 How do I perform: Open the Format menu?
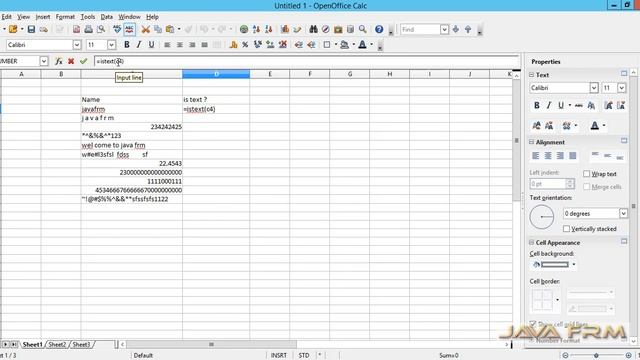click(x=65, y=17)
